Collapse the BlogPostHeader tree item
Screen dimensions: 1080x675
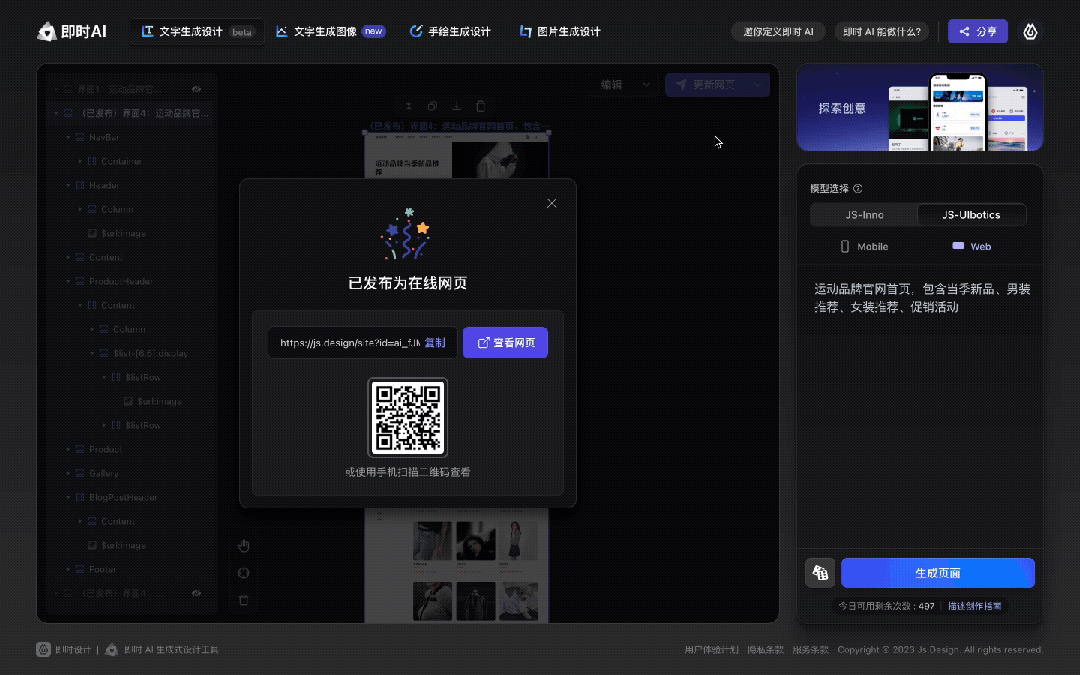(x=68, y=497)
